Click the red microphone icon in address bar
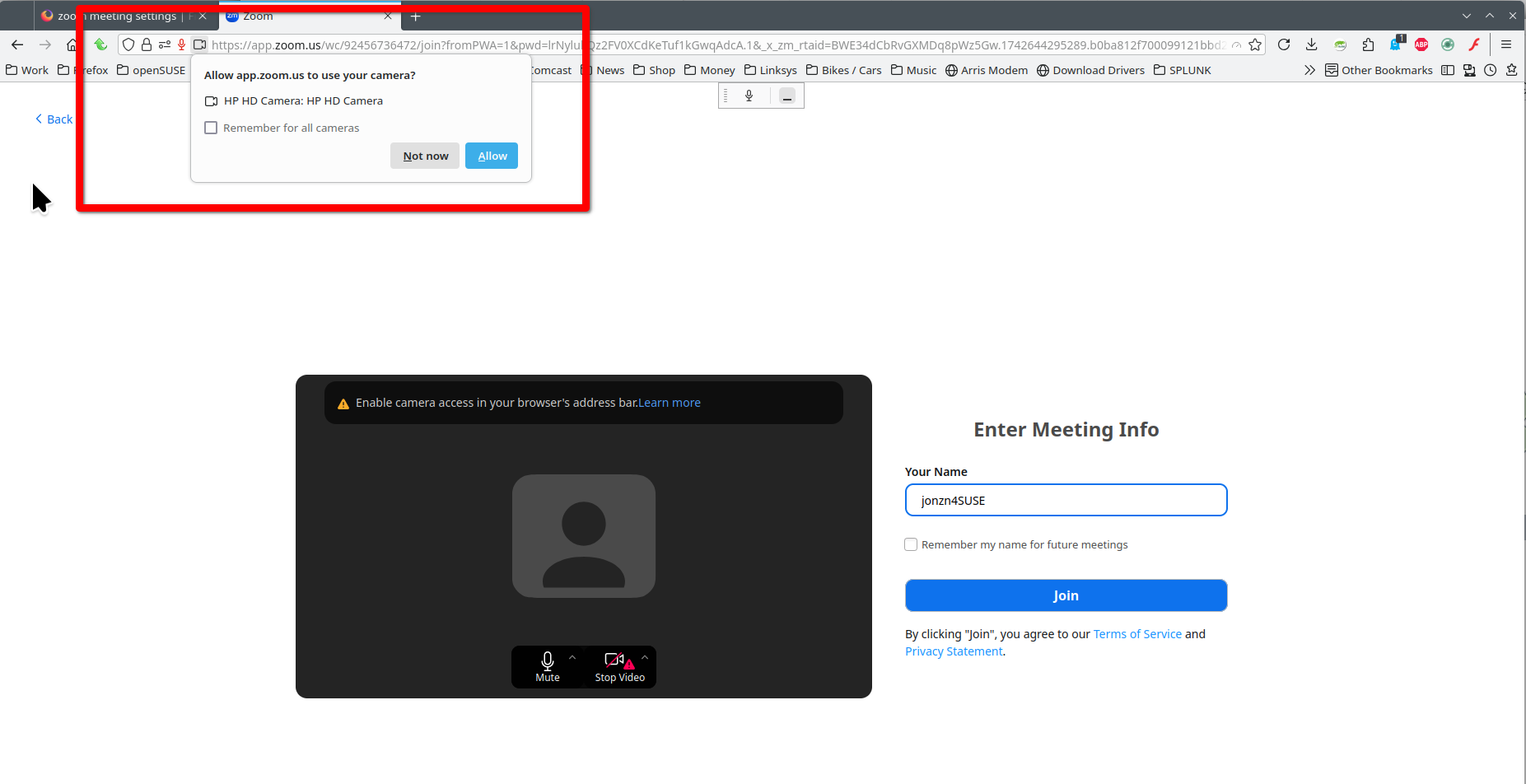 [x=181, y=44]
